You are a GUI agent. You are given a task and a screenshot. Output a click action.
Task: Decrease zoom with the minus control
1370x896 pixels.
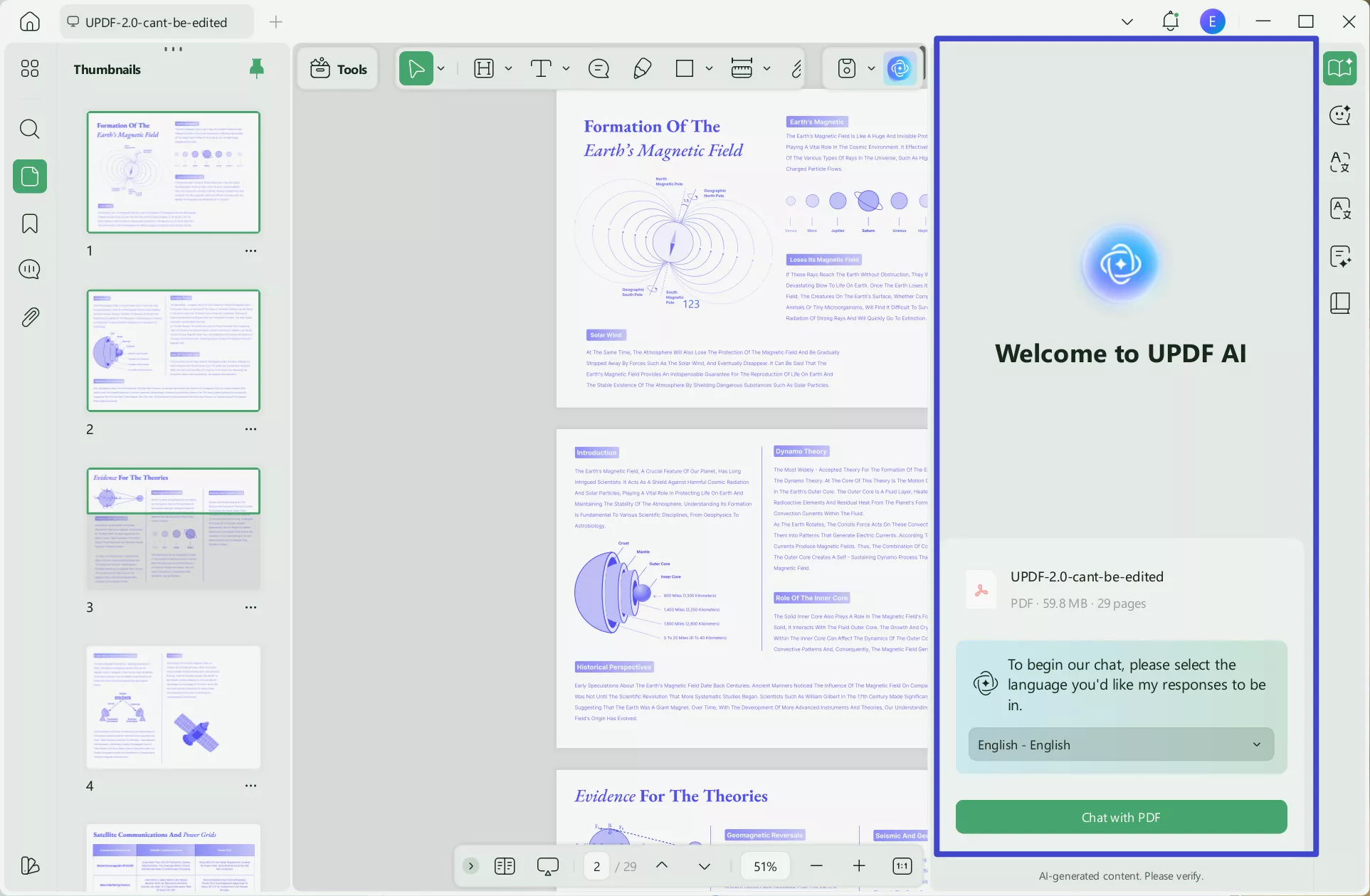(x=816, y=866)
